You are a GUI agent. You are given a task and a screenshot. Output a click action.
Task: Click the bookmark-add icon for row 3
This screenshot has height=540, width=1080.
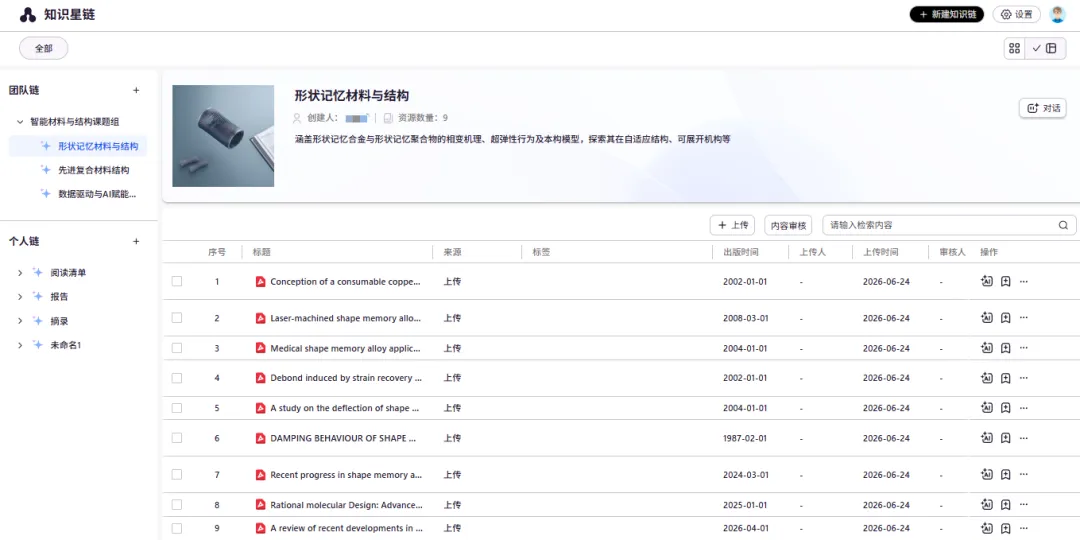pyautogui.click(x=1006, y=348)
